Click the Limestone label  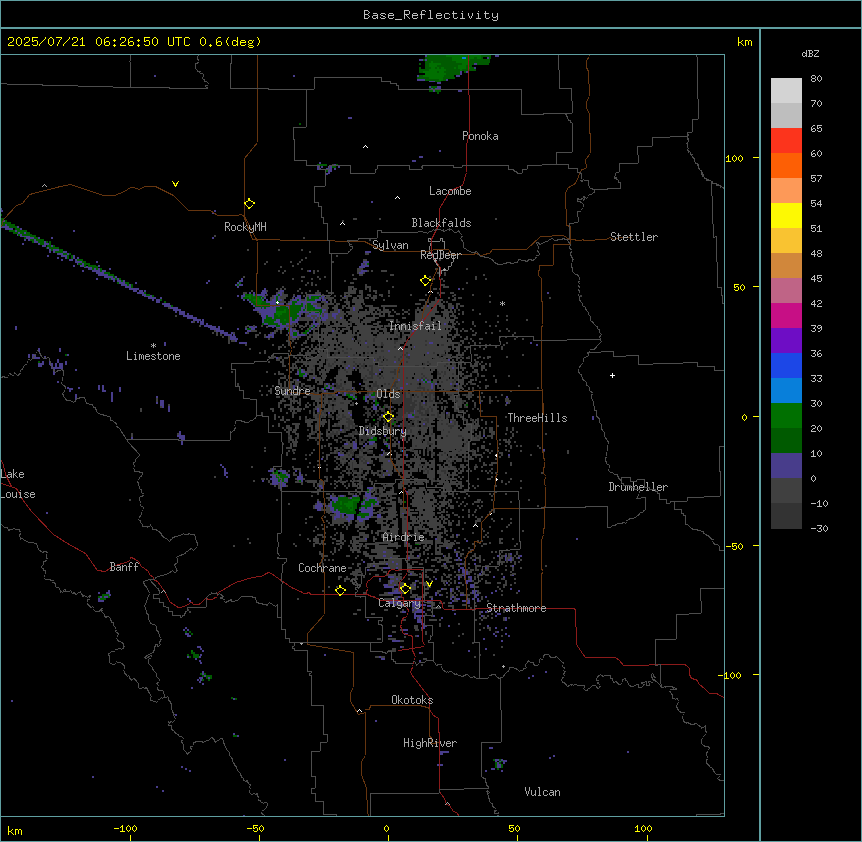(x=153, y=356)
